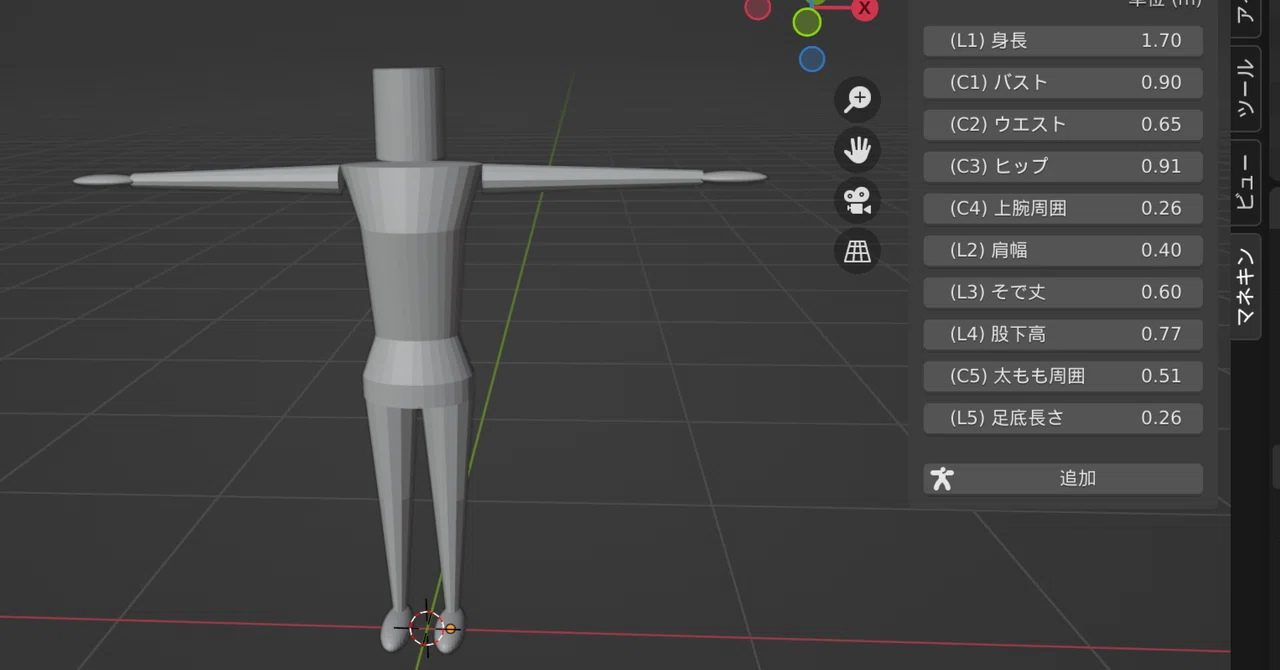
Task: Click the 追加 button
Action: pos(1063,478)
